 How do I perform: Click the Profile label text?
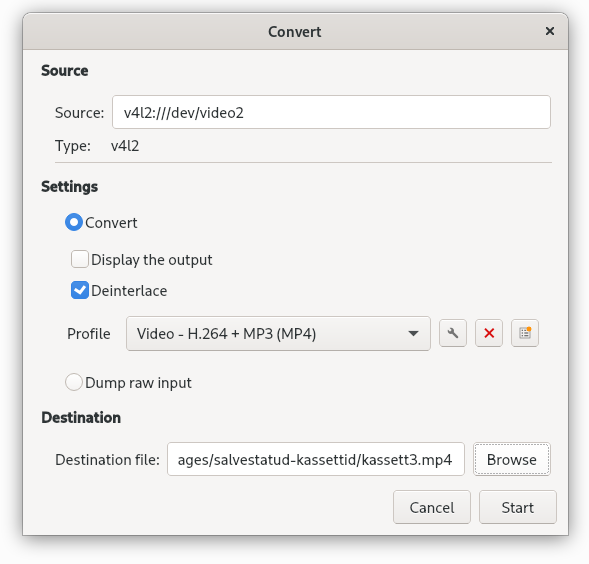89,334
